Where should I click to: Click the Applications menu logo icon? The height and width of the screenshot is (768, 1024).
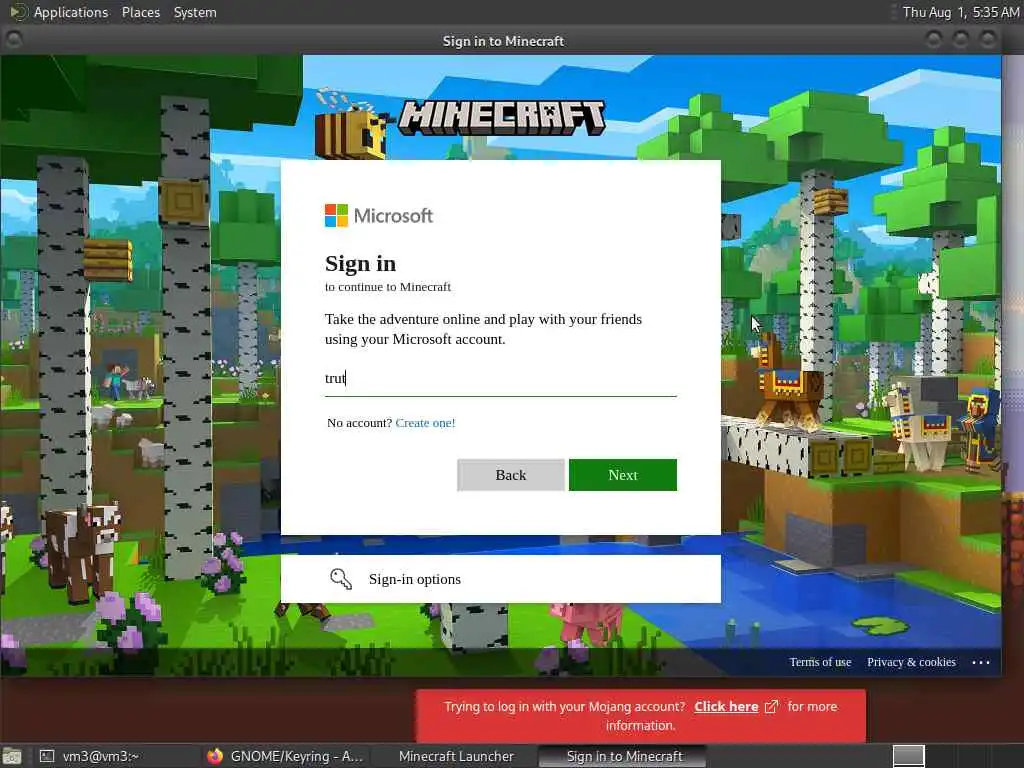[18, 12]
